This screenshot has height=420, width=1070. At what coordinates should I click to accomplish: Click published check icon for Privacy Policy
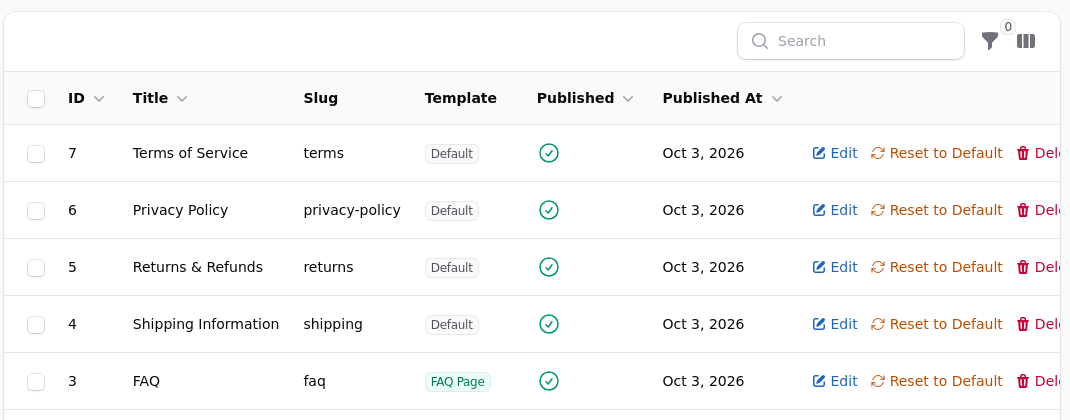[549, 210]
